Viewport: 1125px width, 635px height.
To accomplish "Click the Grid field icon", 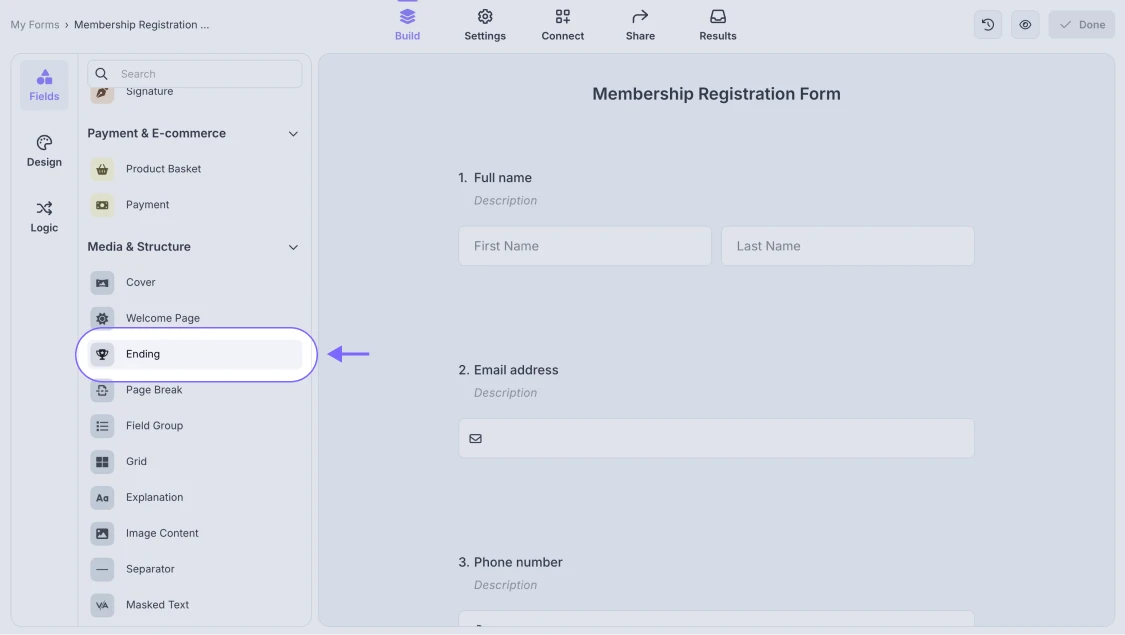I will pos(102,462).
